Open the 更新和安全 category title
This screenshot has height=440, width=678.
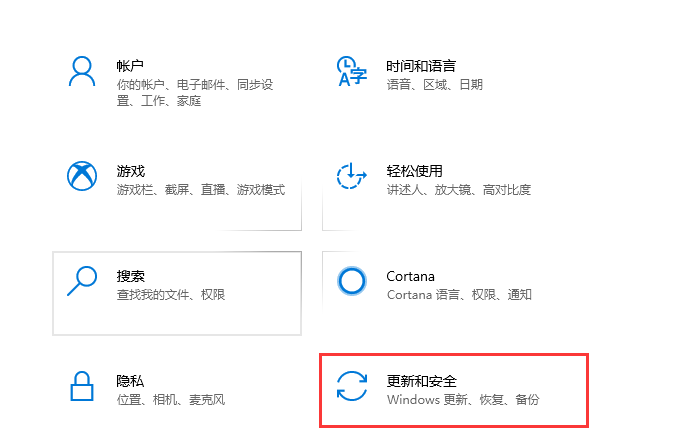click(421, 381)
